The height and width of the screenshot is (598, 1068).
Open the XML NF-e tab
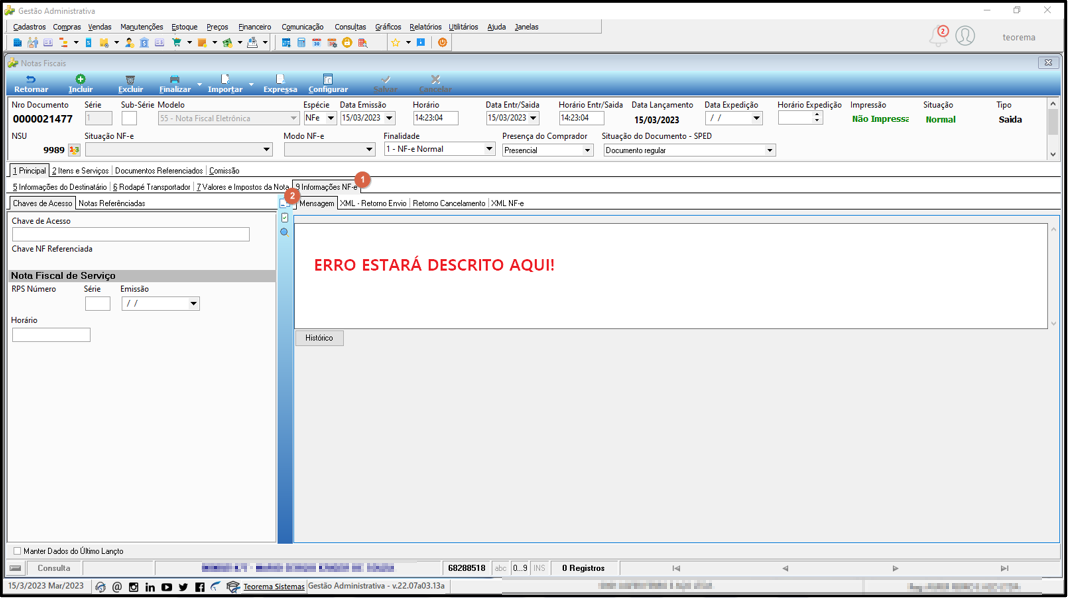coord(507,203)
